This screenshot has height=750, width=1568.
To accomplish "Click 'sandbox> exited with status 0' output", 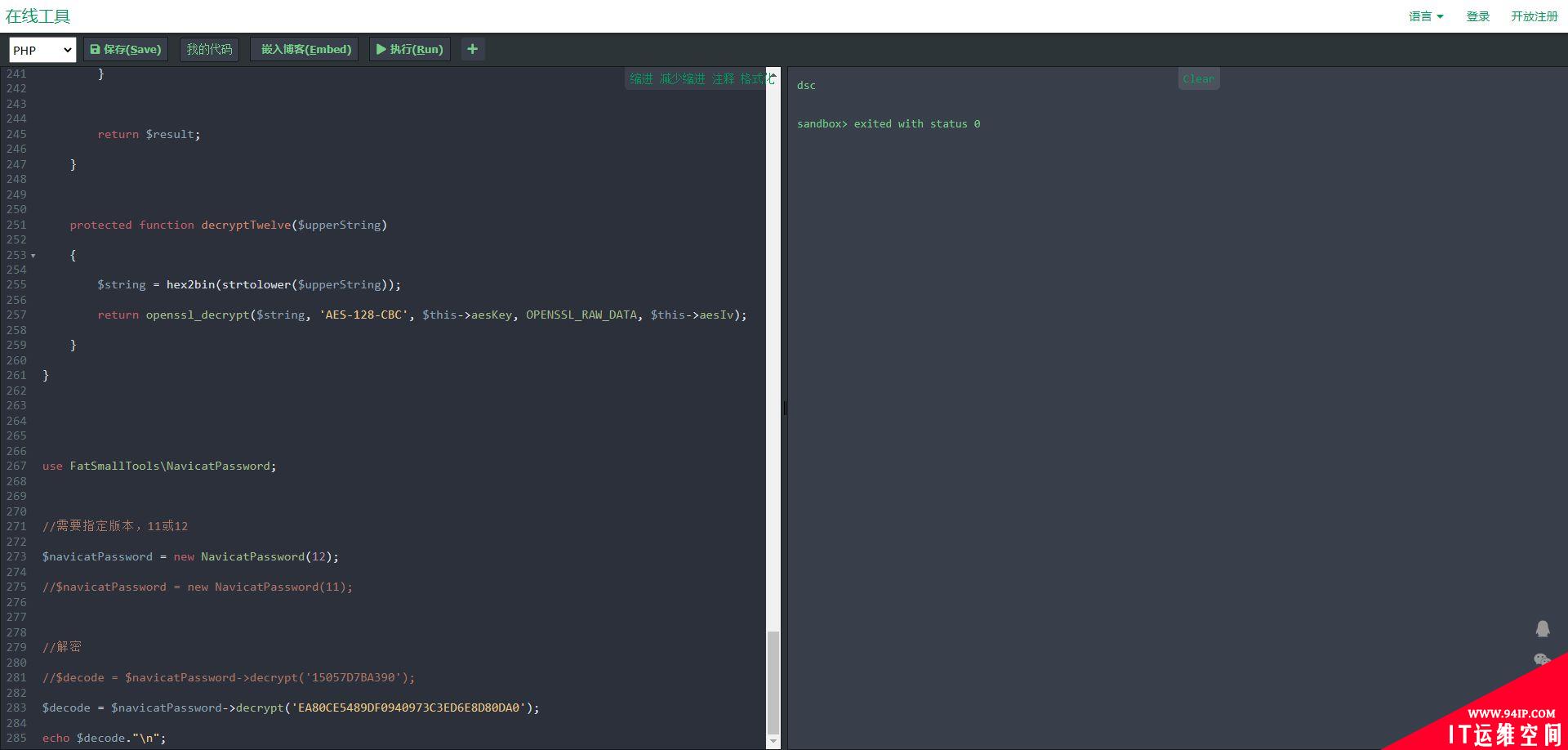I will click(x=889, y=124).
